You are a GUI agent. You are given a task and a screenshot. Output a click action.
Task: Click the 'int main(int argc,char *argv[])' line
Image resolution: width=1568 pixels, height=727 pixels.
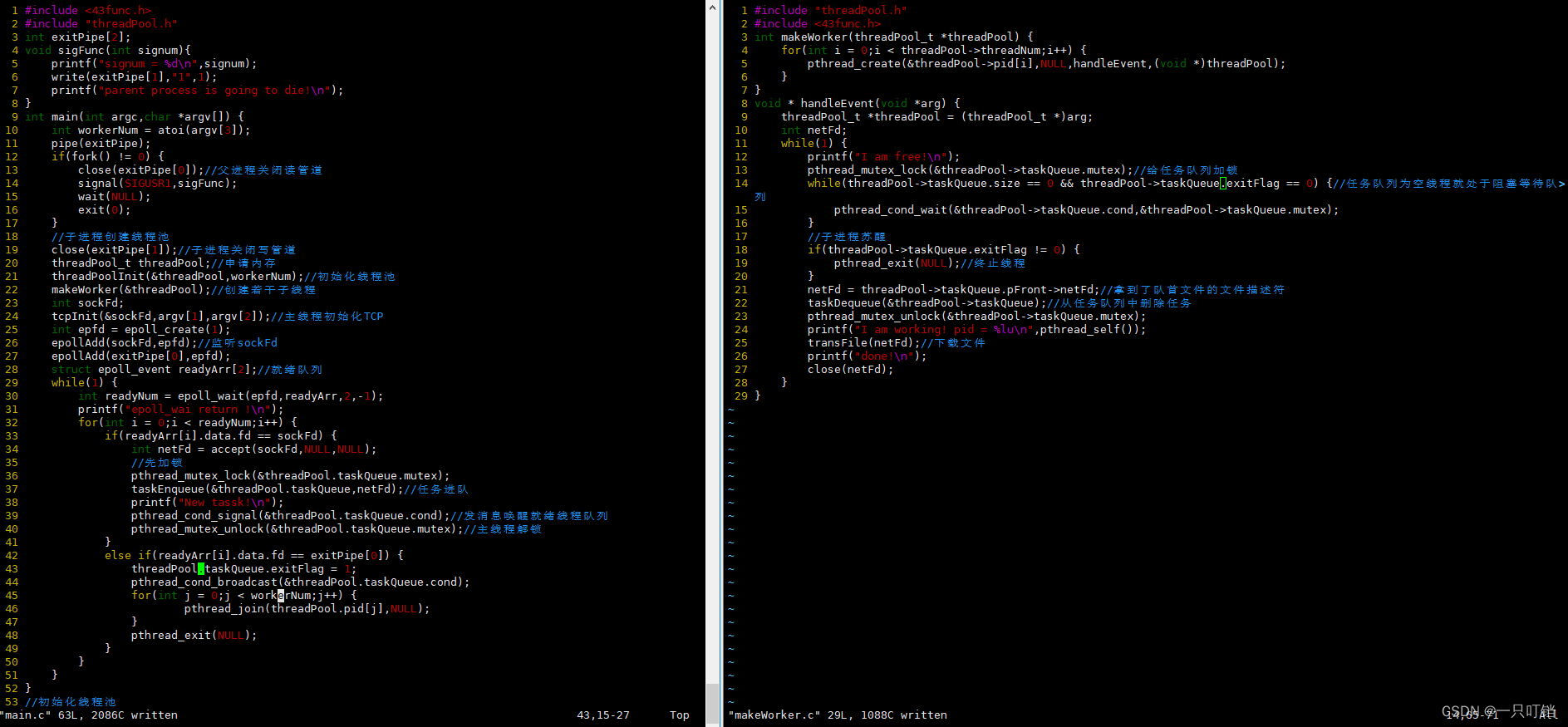pos(135,116)
